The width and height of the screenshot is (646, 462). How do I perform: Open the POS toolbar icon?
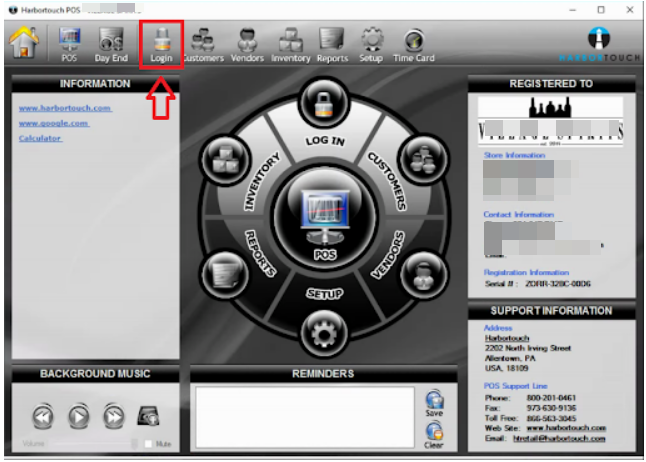[x=69, y=45]
